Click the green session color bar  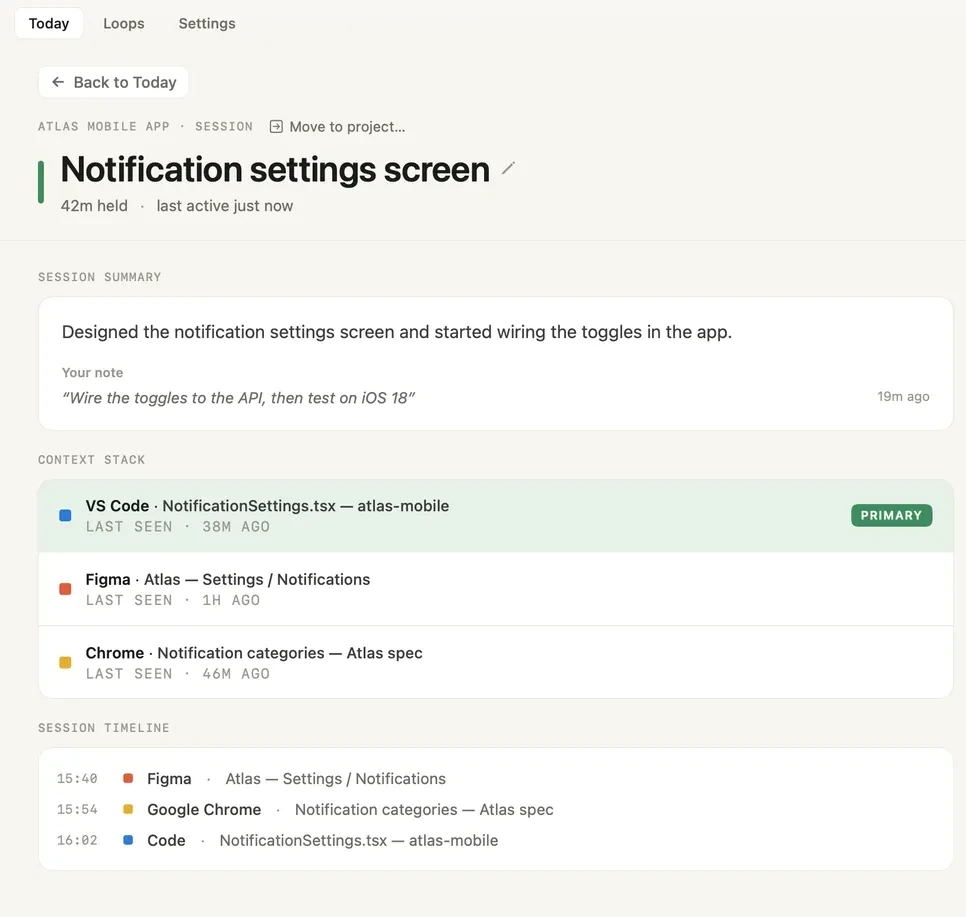point(41,182)
